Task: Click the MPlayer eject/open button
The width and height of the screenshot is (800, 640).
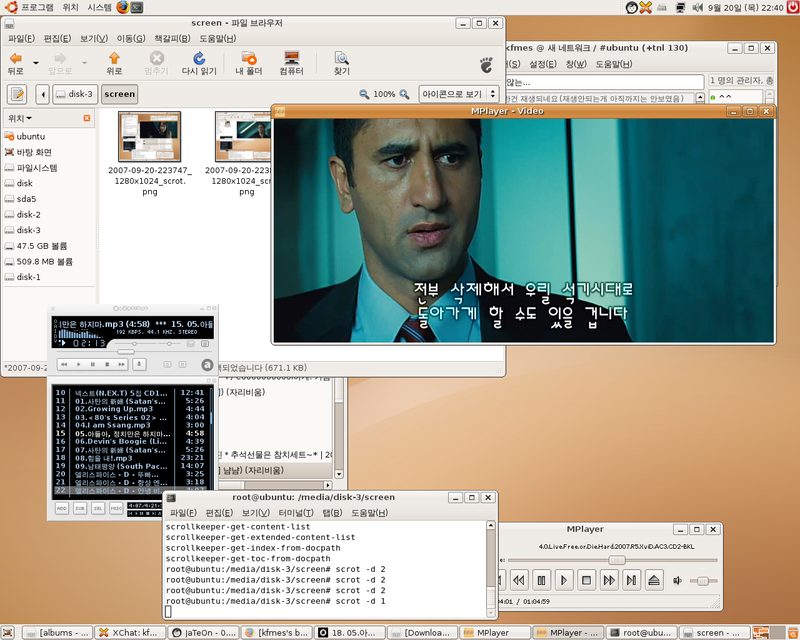Action: [x=654, y=580]
